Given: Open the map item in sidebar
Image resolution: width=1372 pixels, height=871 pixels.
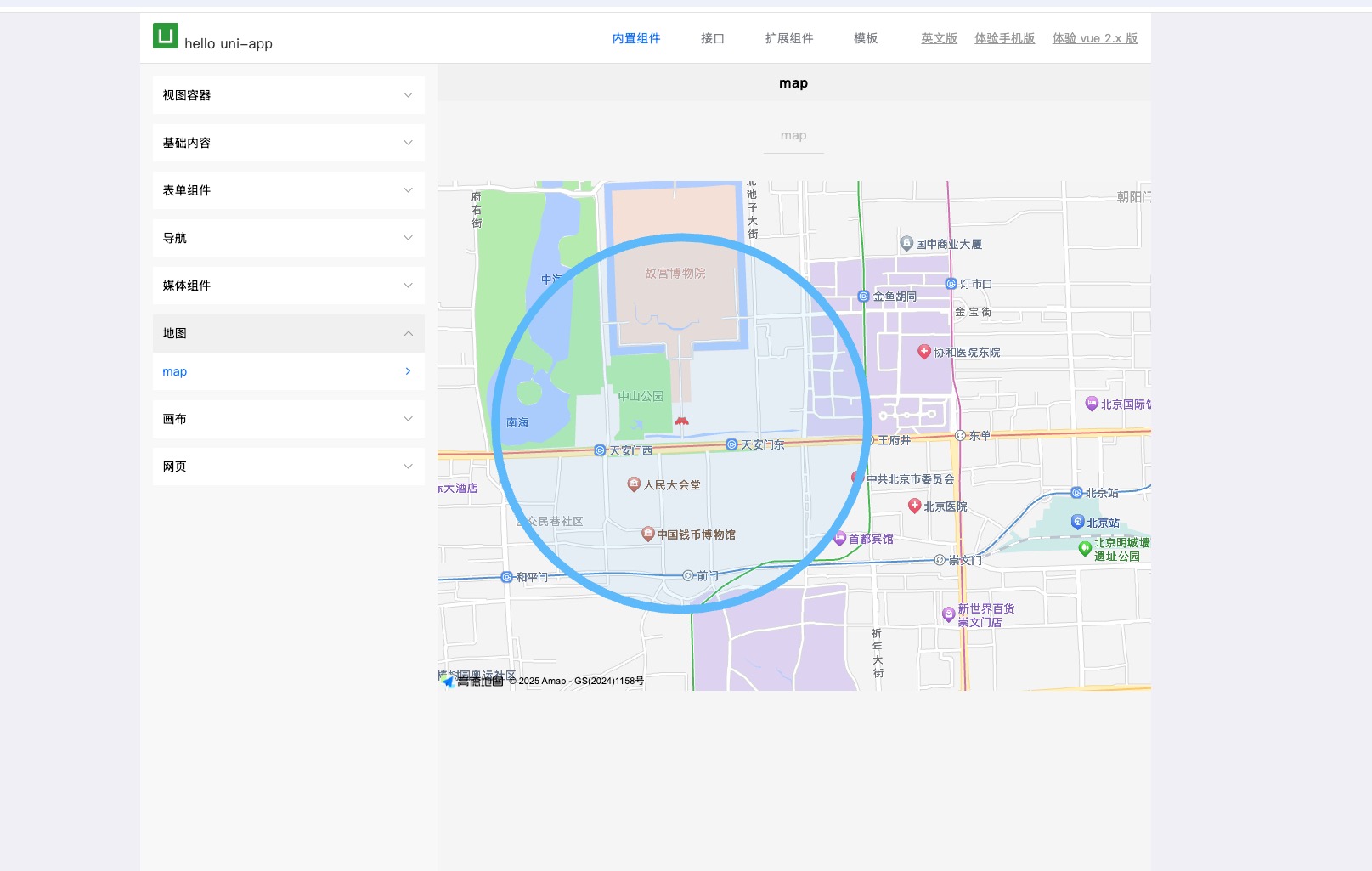Looking at the screenshot, I should click(x=289, y=371).
